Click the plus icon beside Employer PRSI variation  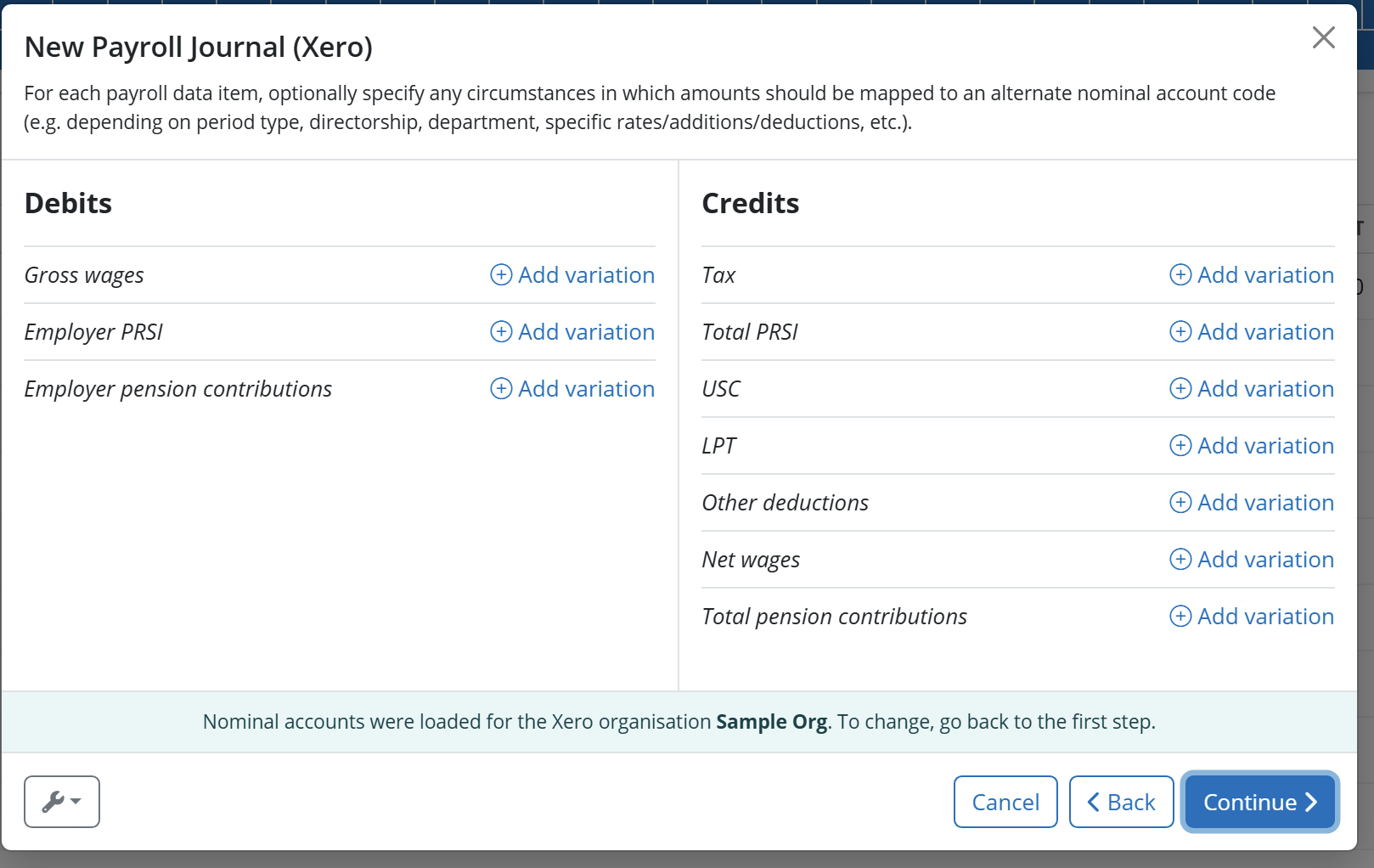coord(500,332)
